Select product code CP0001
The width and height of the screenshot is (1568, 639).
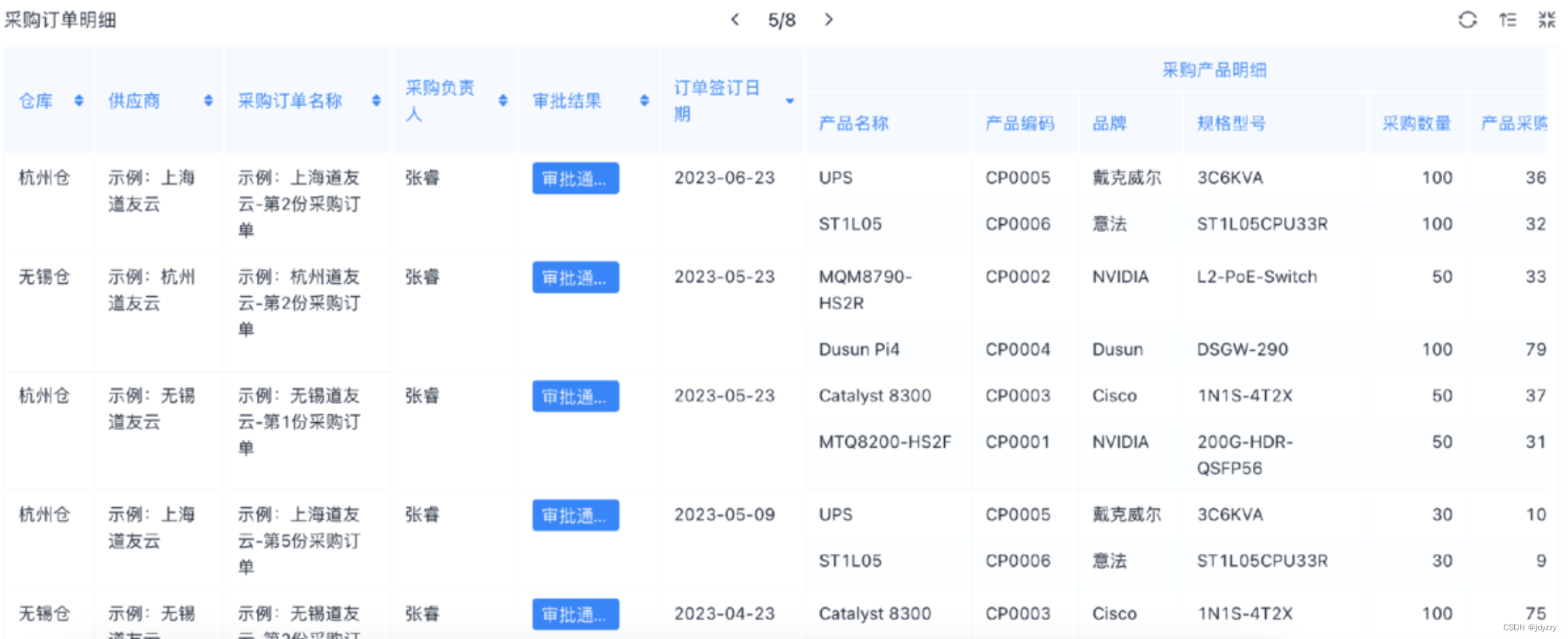click(x=1018, y=442)
